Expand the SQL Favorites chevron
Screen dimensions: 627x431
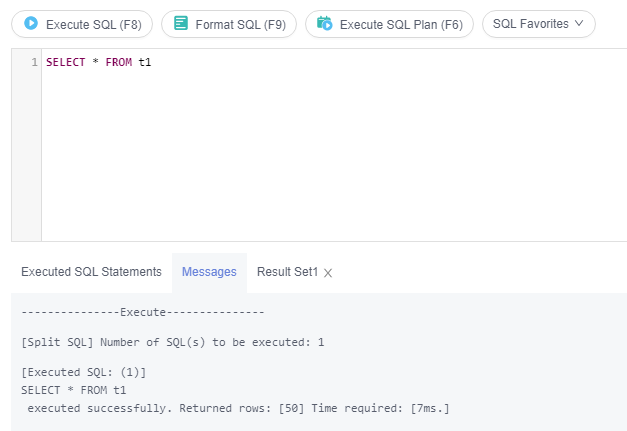[x=579, y=24]
